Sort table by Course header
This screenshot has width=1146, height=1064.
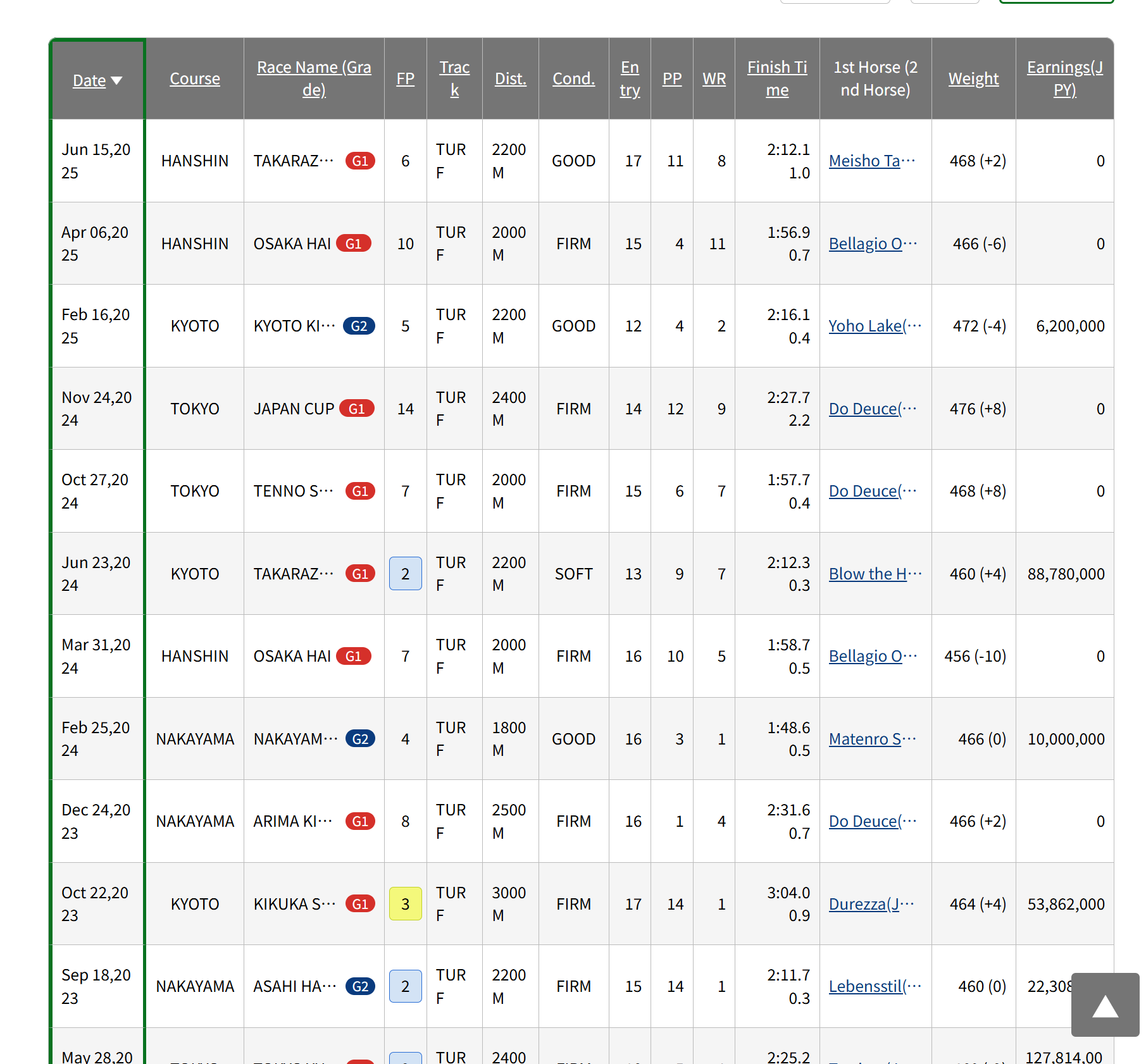[195, 78]
